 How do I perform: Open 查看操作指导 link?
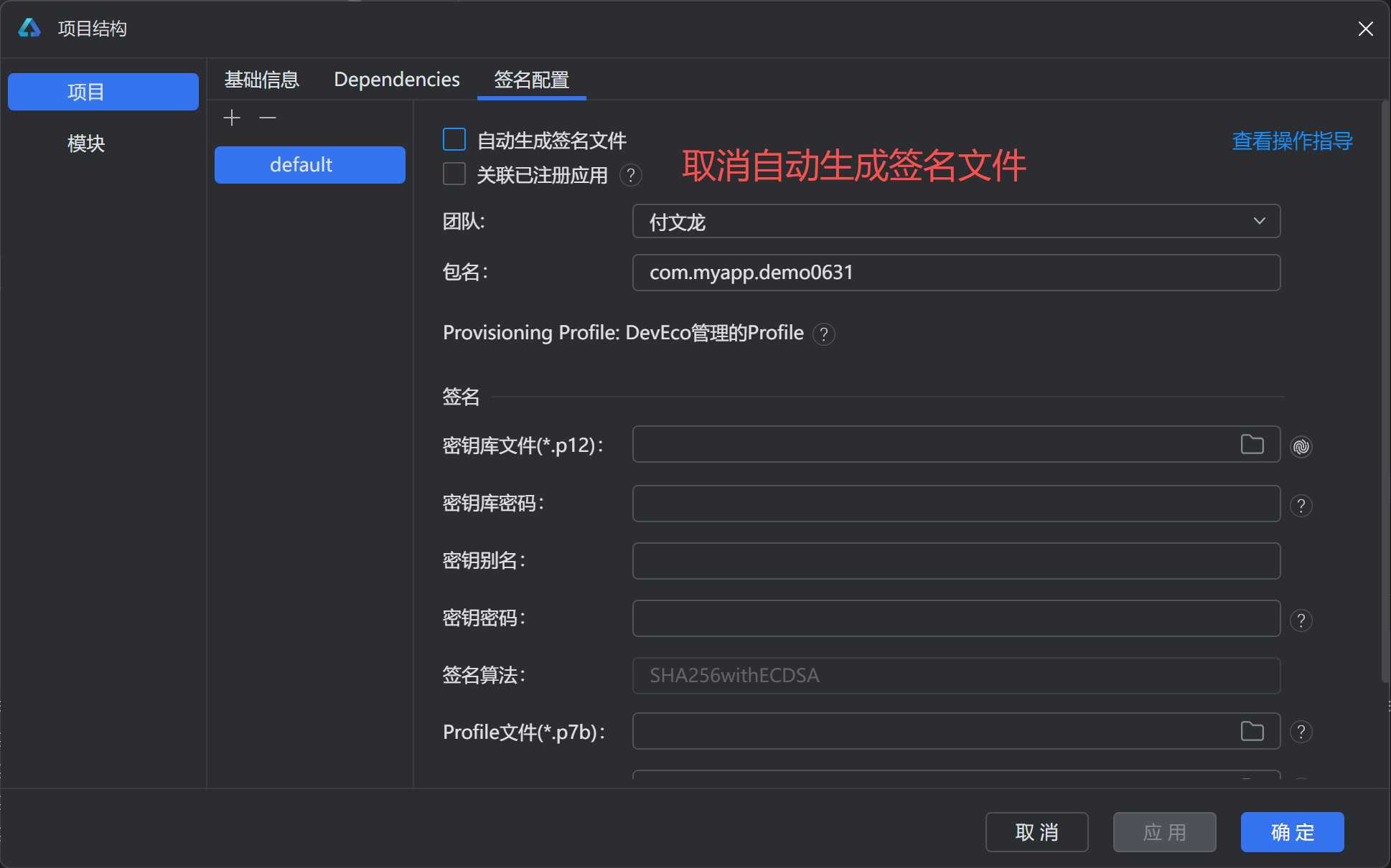1293,141
